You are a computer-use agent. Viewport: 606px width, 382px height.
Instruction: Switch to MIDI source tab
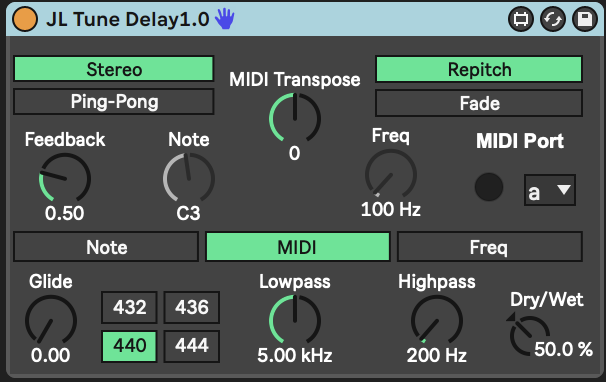pos(297,247)
